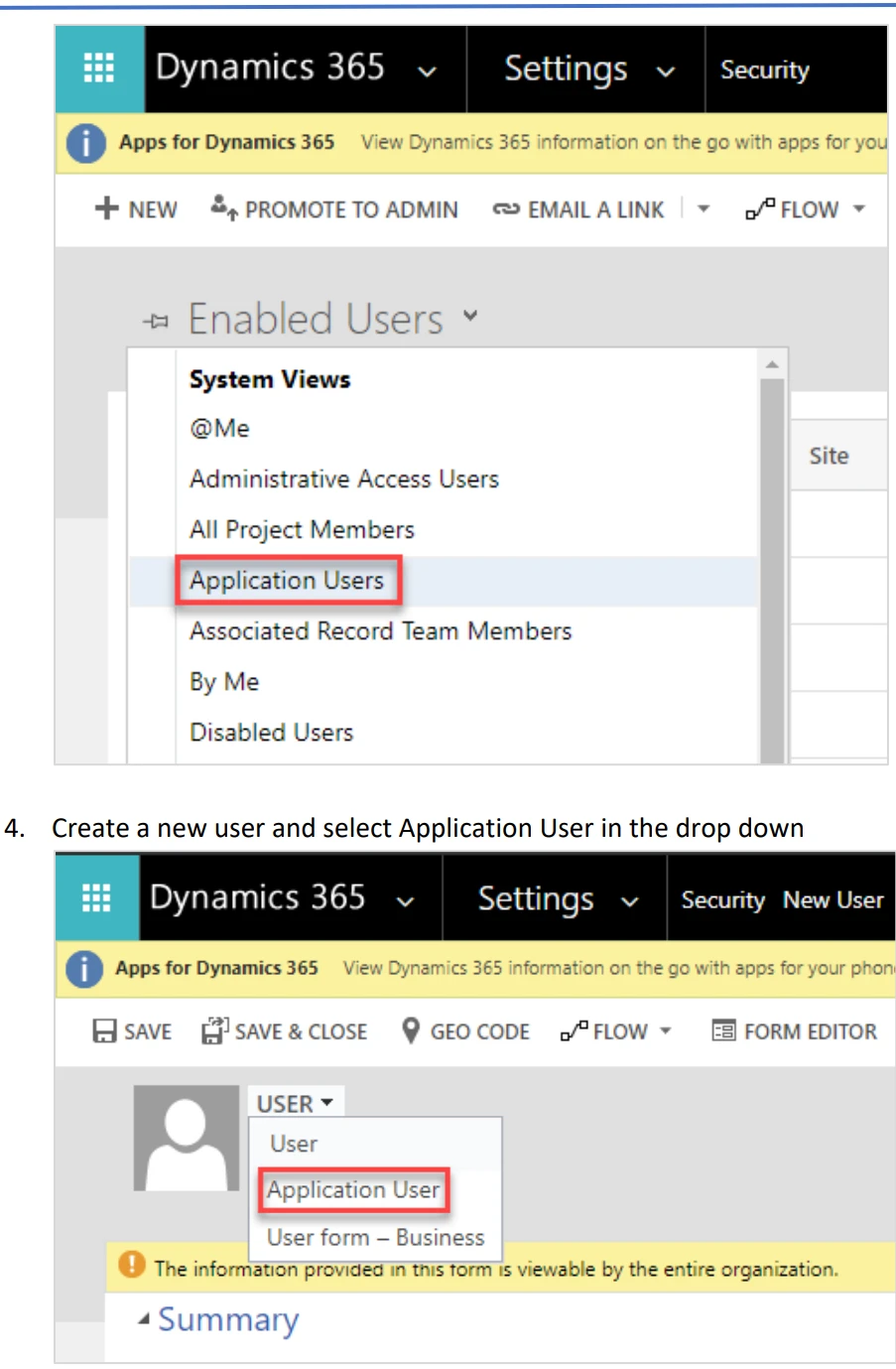Click the Security breadcrumb in top navbar
This screenshot has height=1369, width=896.
764,69
